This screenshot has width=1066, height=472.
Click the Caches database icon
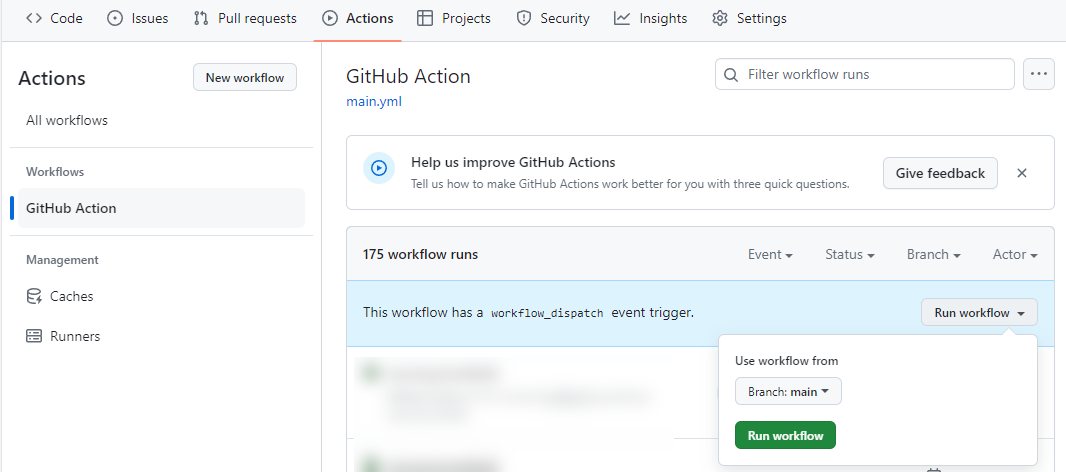pos(34,296)
